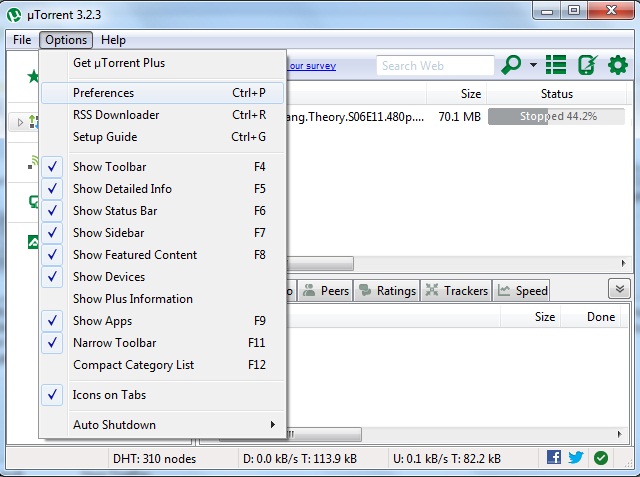Click the 70.1 MB size cell

point(460,117)
